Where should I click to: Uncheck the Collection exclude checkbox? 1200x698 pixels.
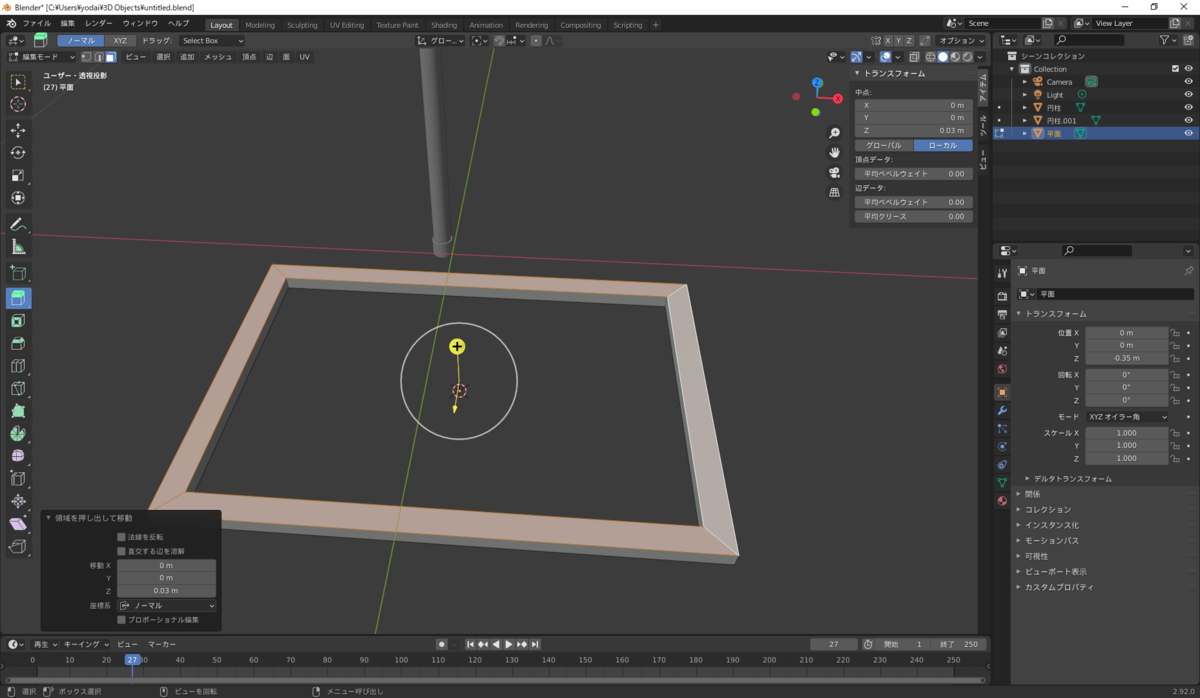pyautogui.click(x=1175, y=69)
